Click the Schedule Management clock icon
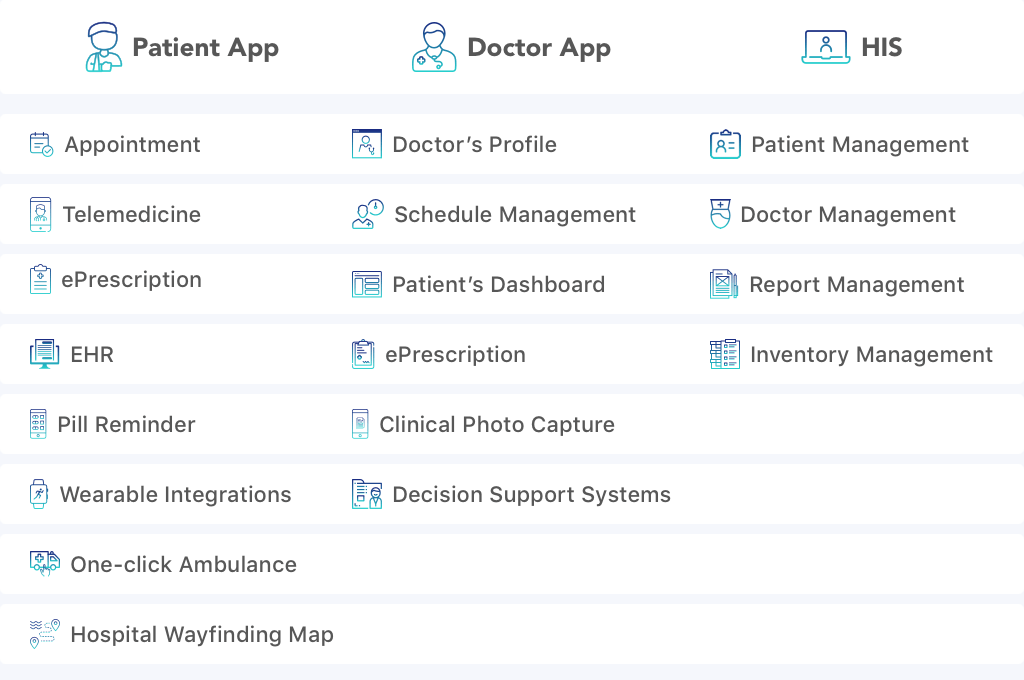Image resolution: width=1024 pixels, height=680 pixels. pyautogui.click(x=368, y=214)
